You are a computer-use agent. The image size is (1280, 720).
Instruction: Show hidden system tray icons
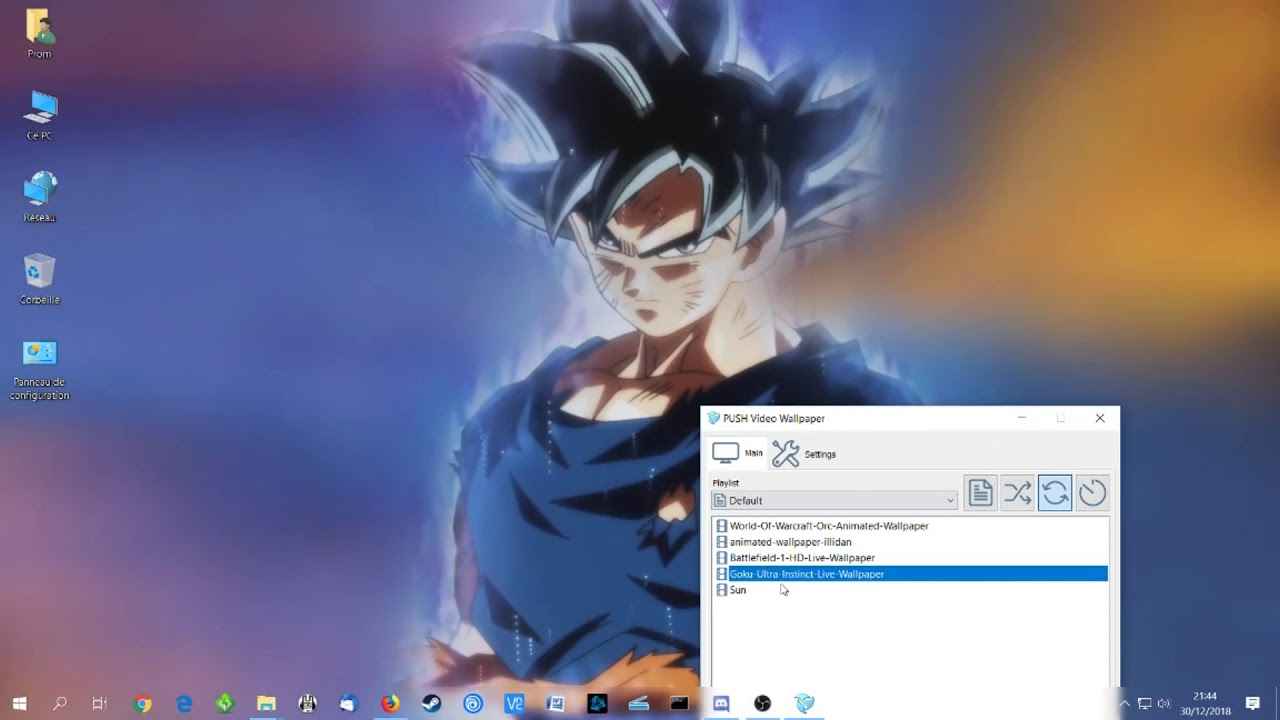(1124, 704)
